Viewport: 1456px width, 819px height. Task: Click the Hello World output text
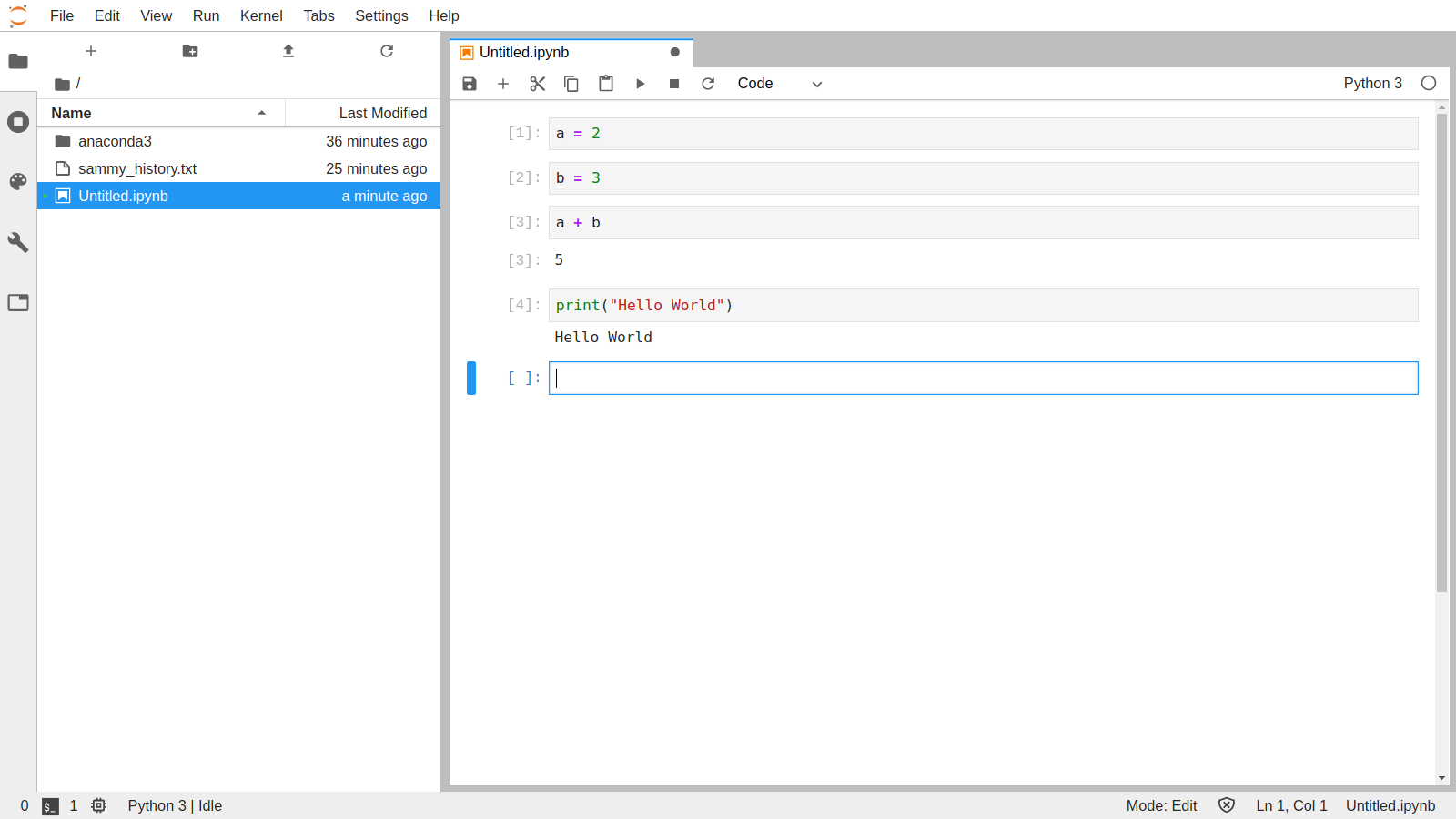pyautogui.click(x=603, y=338)
